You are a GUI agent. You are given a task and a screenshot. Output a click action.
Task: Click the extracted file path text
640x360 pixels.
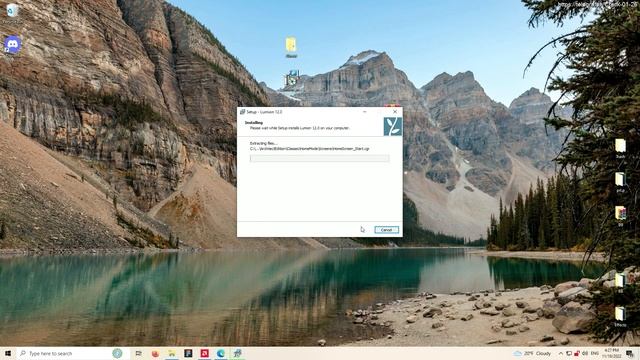point(309,149)
